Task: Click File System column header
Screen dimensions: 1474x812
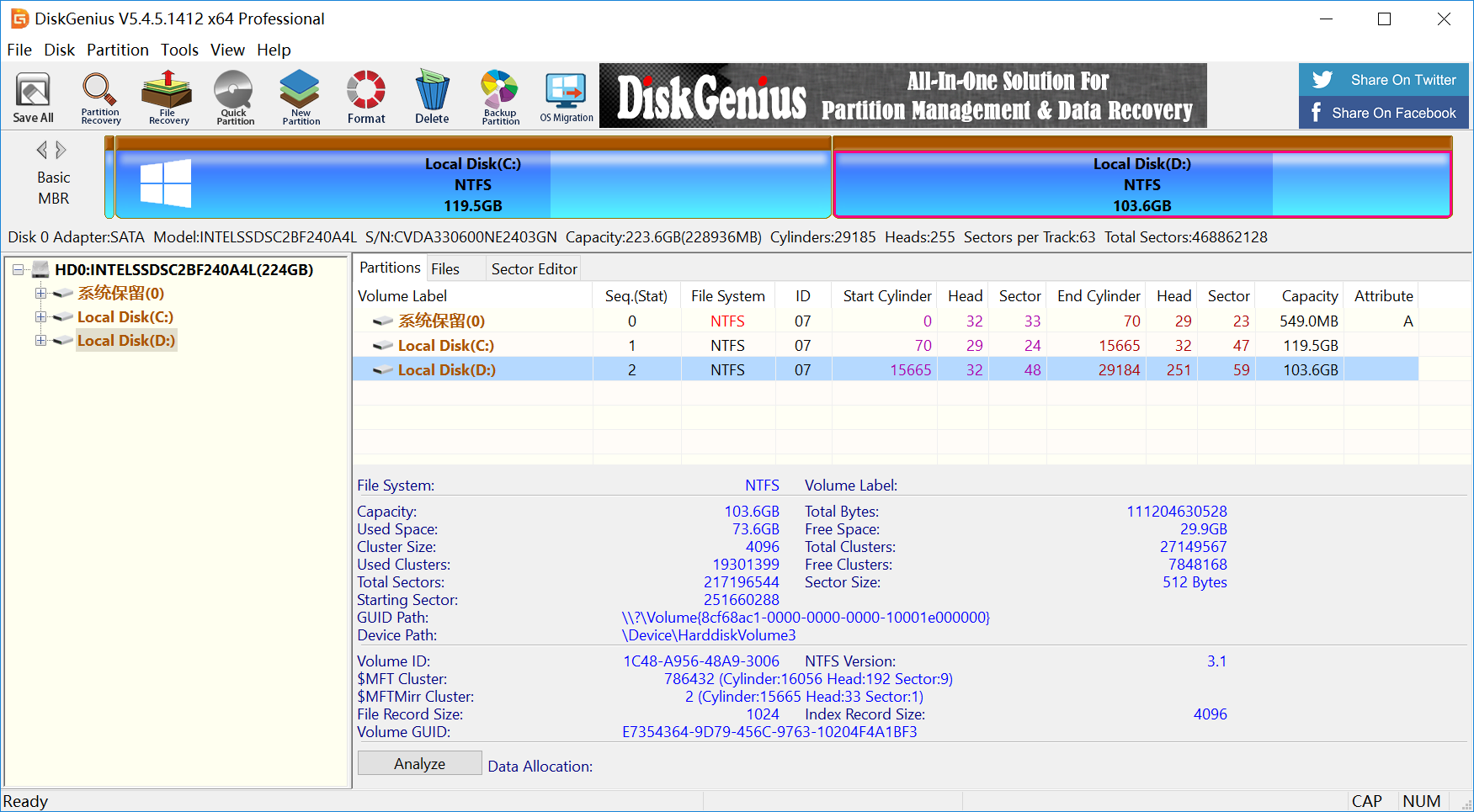Action: coord(728,295)
